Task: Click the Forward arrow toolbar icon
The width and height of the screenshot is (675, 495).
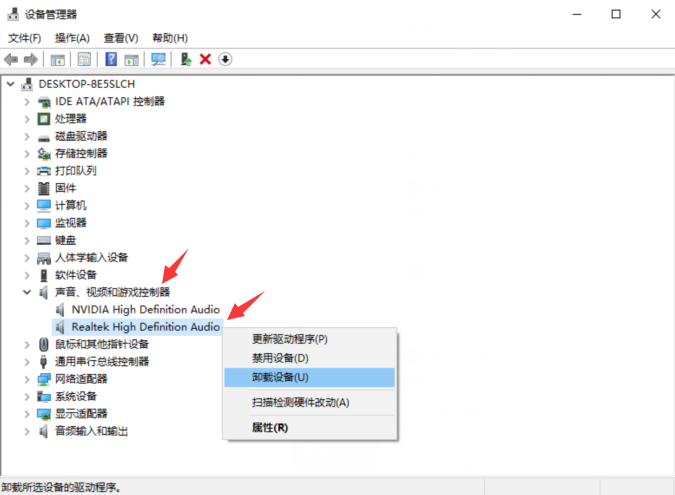Action: (x=31, y=59)
